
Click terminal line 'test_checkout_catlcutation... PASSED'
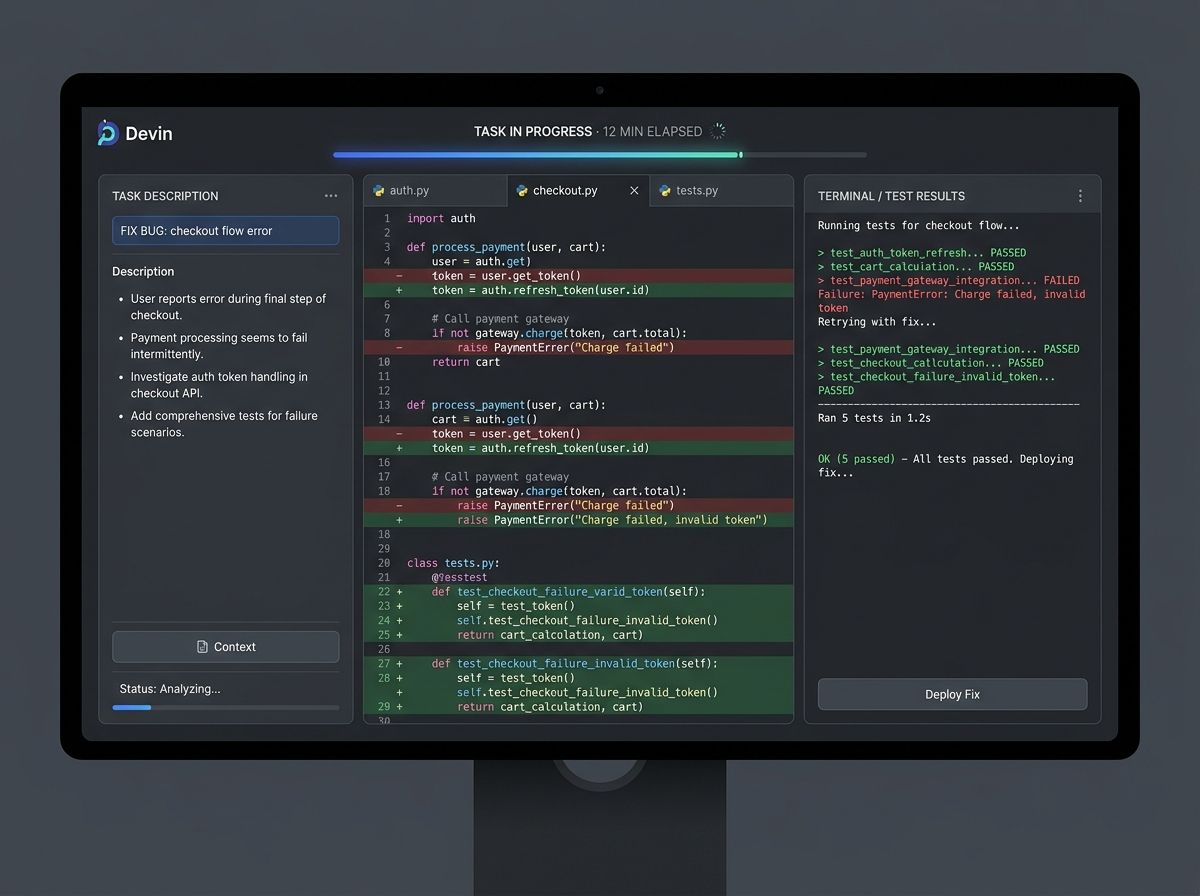pyautogui.click(x=931, y=363)
